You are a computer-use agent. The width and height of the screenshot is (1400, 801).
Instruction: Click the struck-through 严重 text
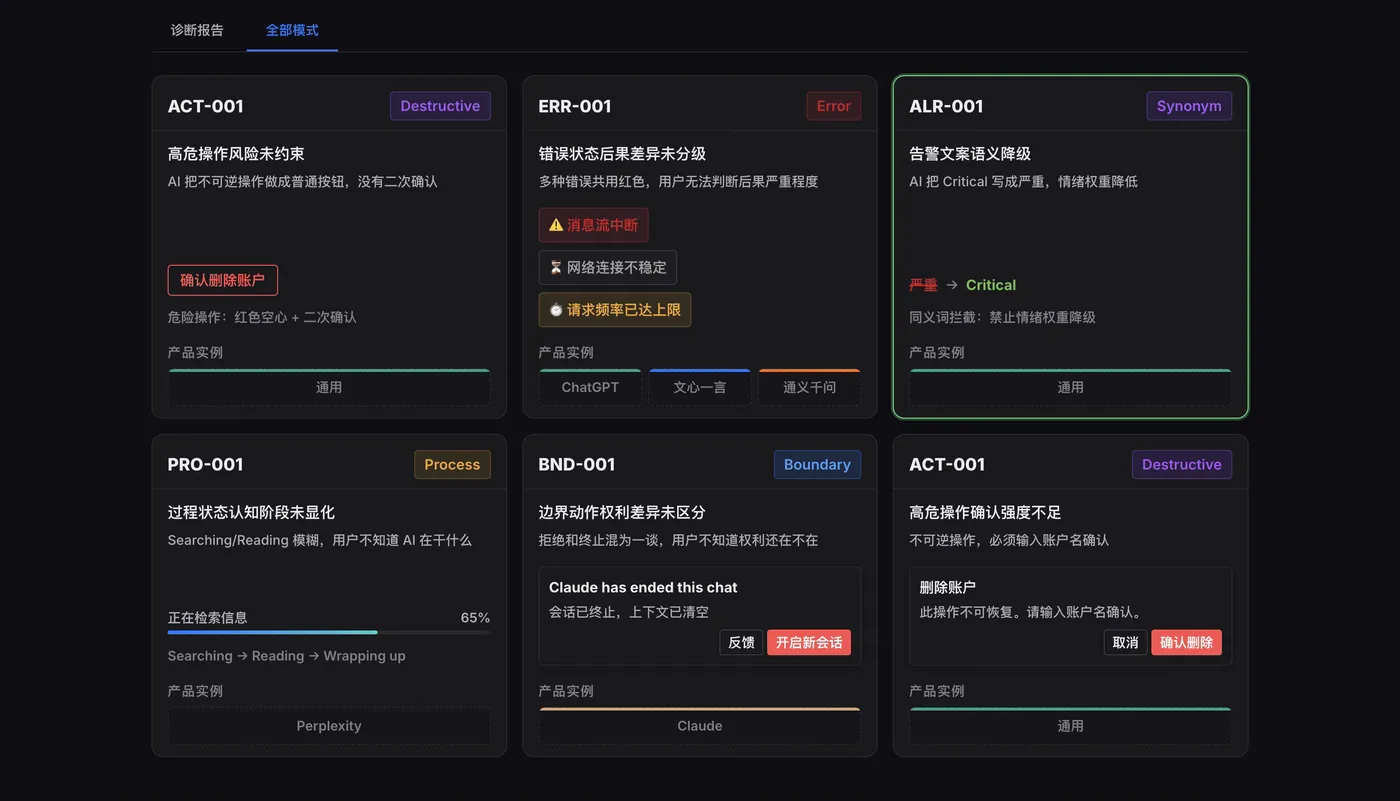[923, 285]
